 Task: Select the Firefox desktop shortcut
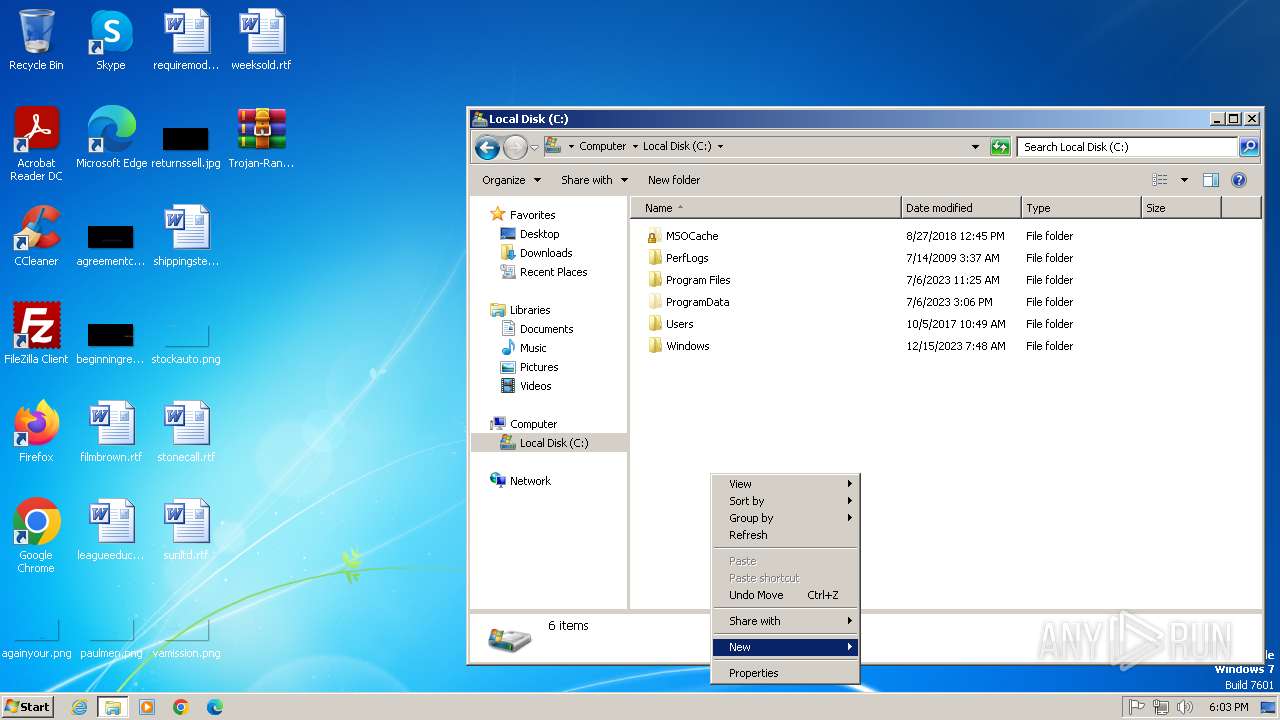[x=36, y=432]
